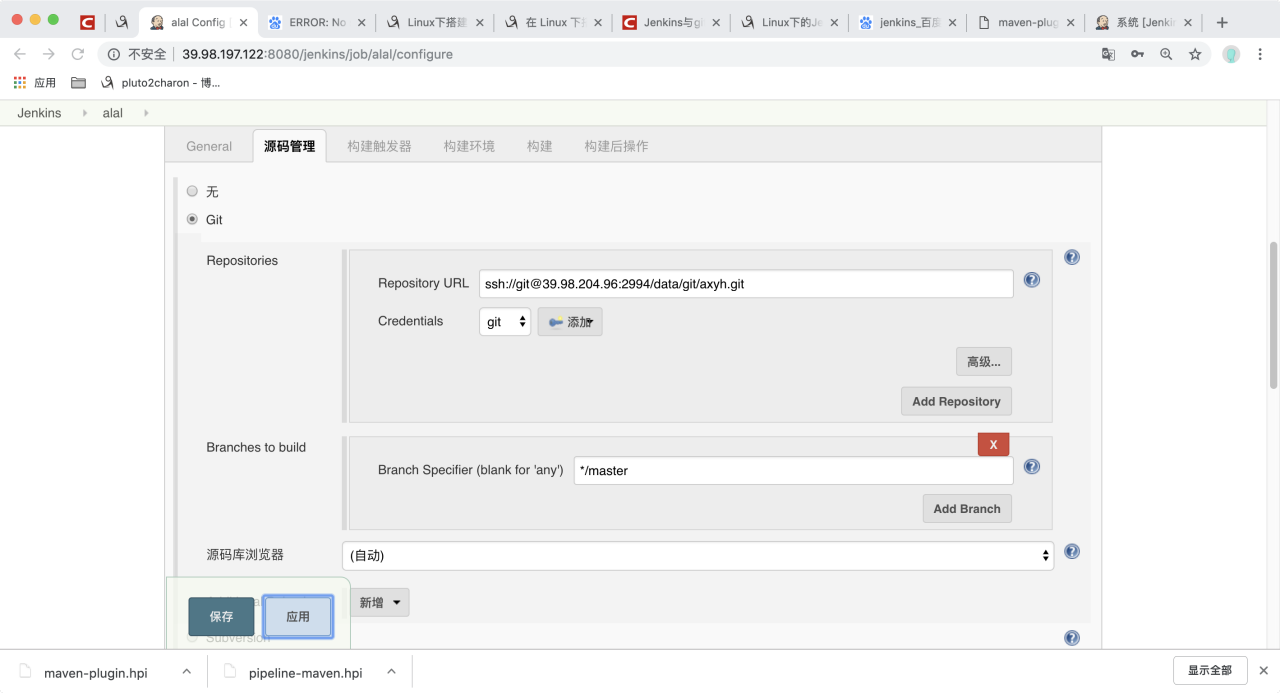The width and height of the screenshot is (1280, 693).
Task: Click zoom magnifier icon in address bar
Action: click(1166, 54)
